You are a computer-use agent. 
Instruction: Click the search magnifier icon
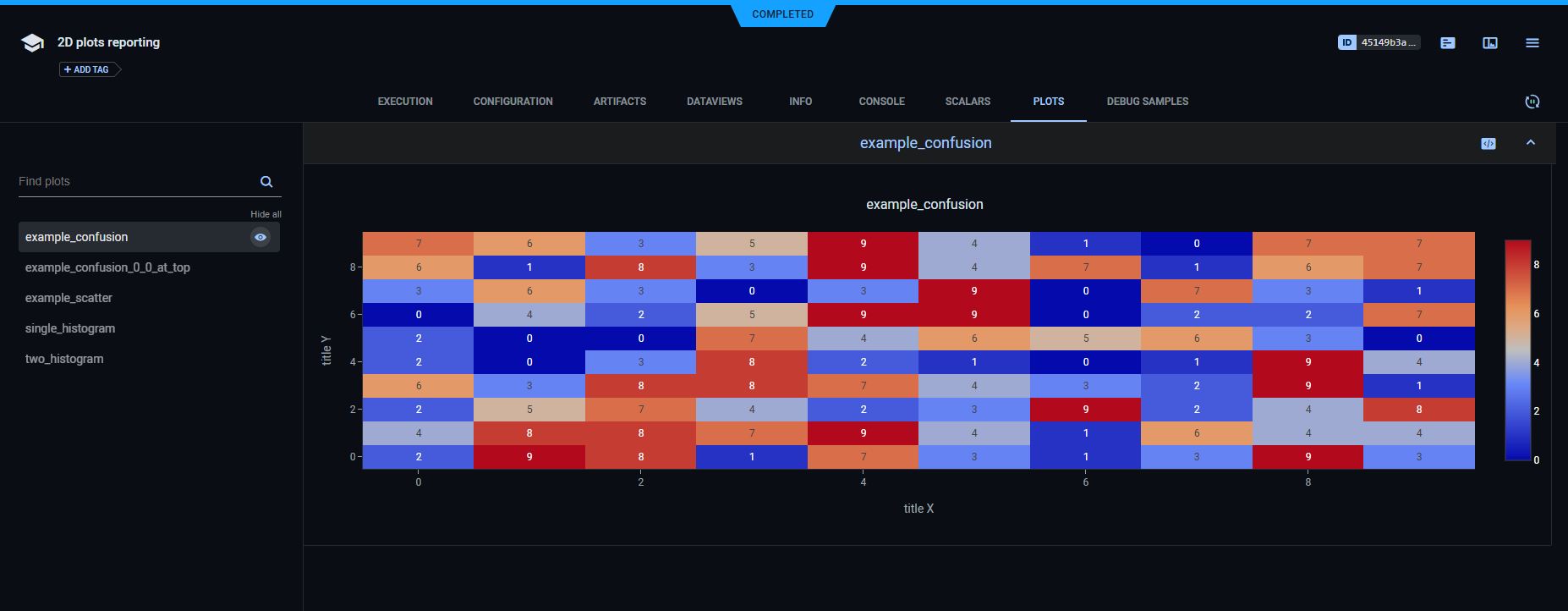[266, 182]
